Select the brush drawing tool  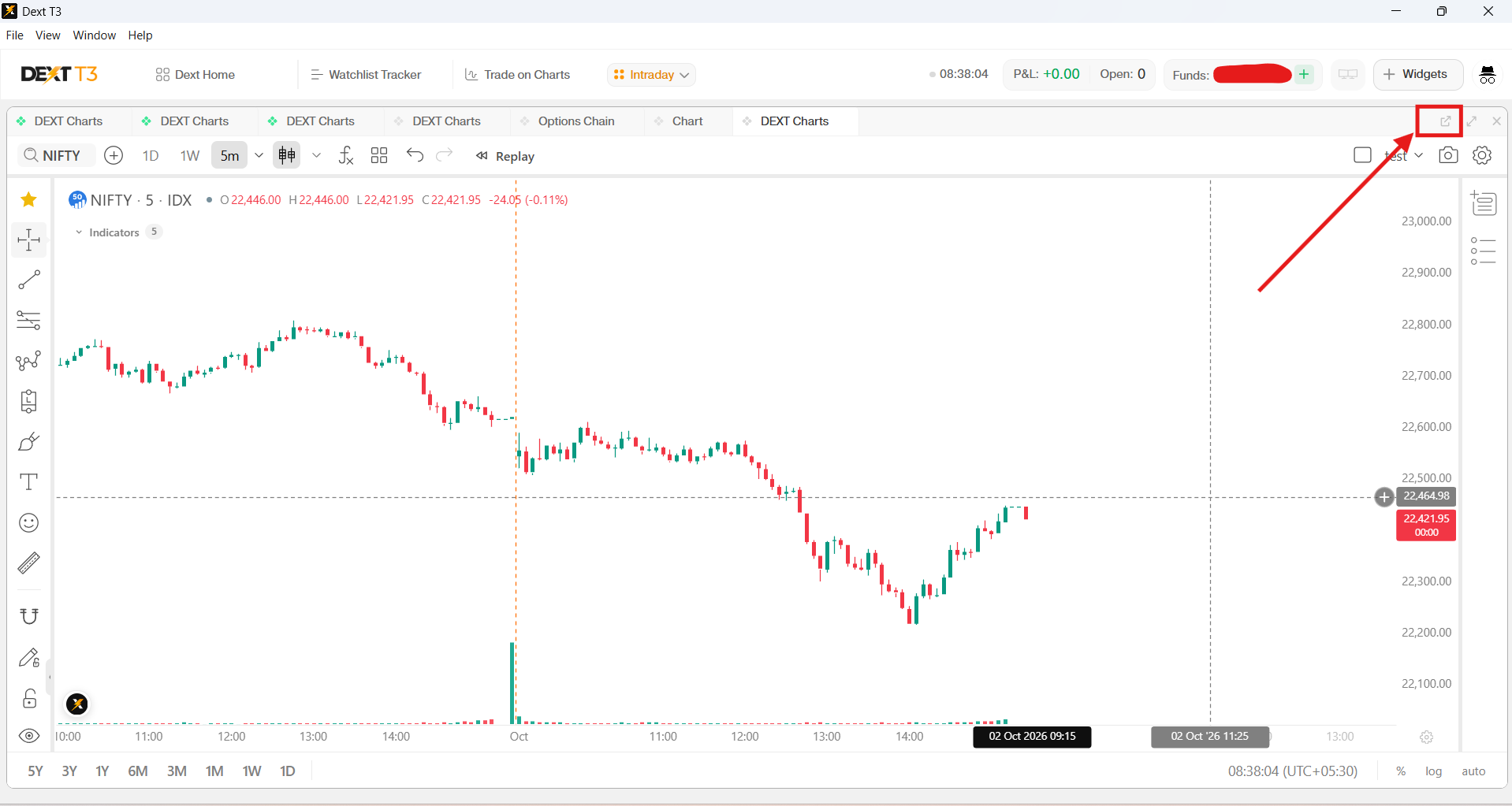coord(29,442)
